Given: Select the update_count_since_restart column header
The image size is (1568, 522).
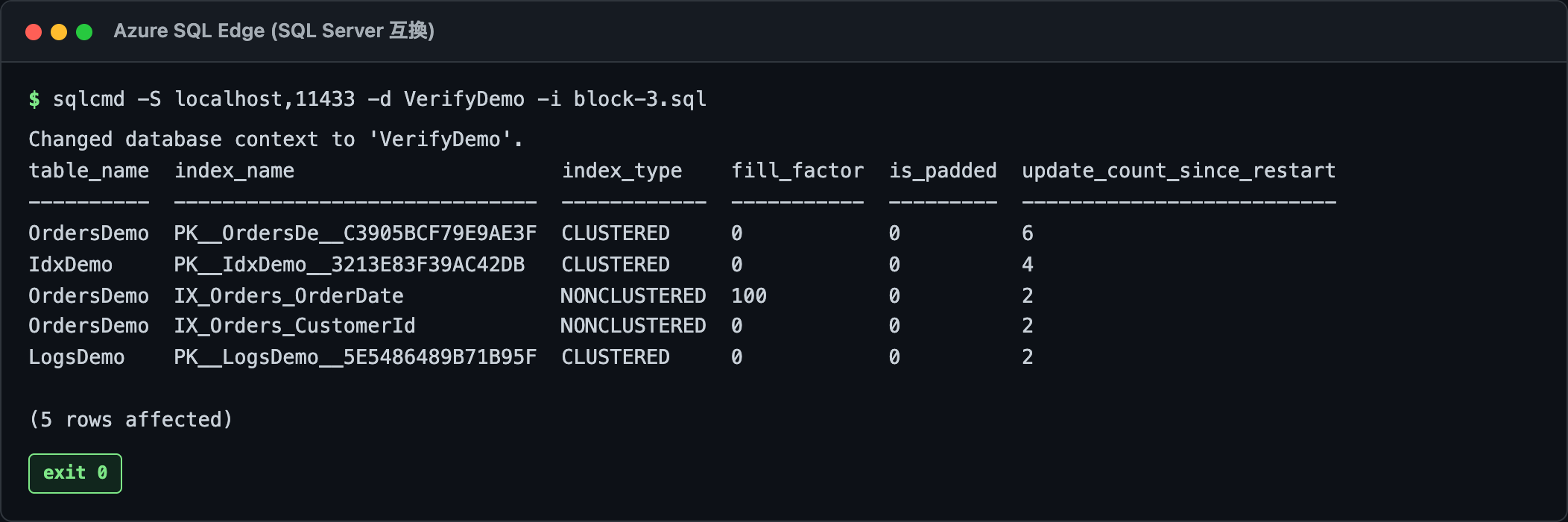Looking at the screenshot, I should pos(1178,171).
